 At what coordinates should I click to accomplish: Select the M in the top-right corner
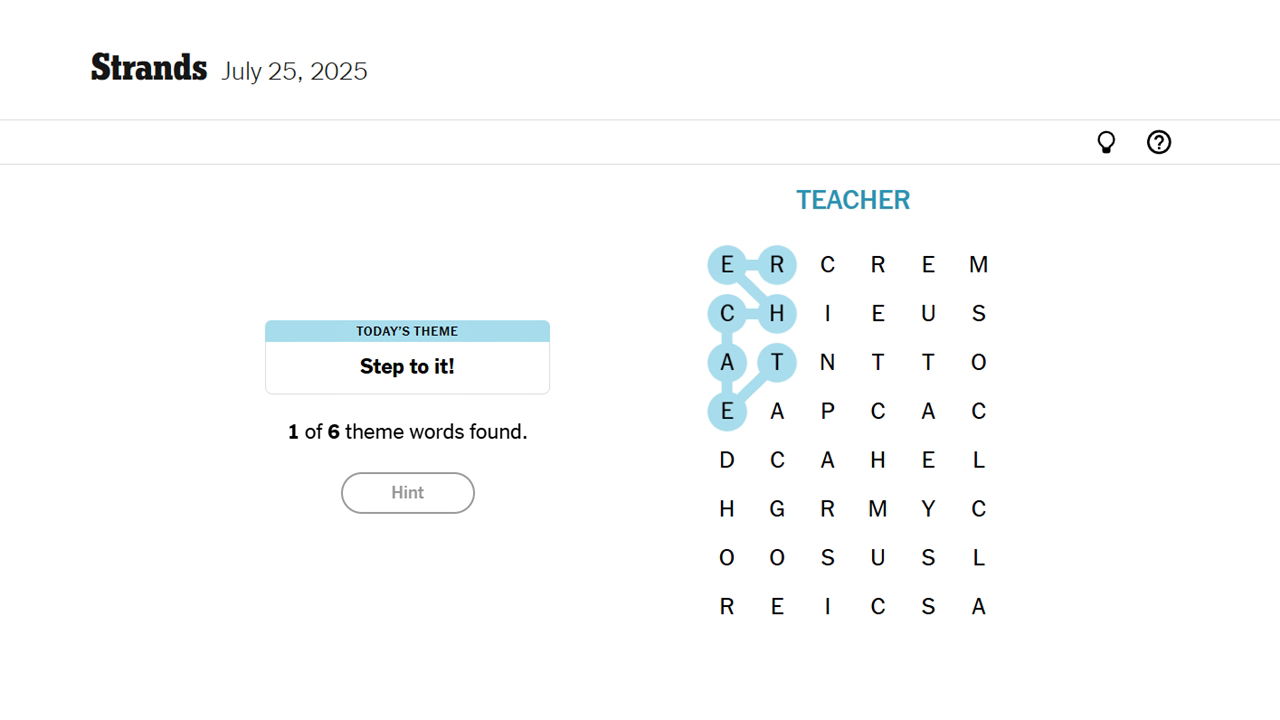978,265
